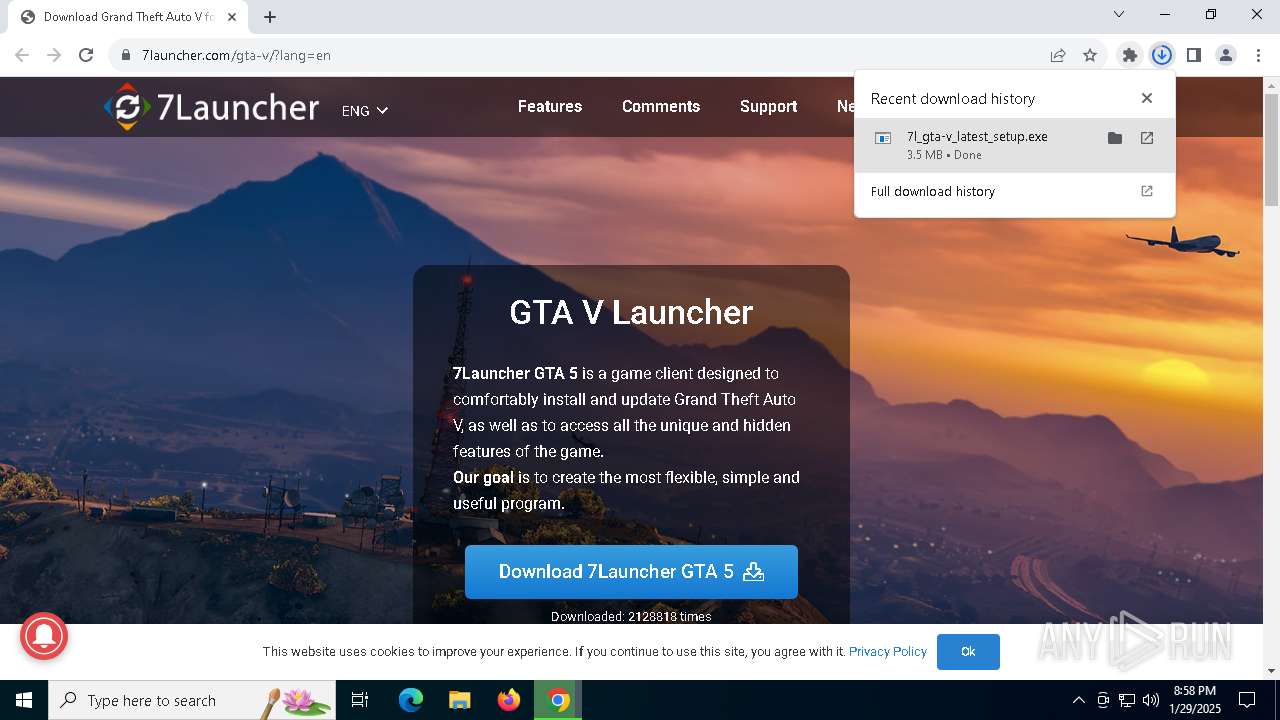
Task: Click the scrollbar down arrow
Action: tap(1271, 671)
